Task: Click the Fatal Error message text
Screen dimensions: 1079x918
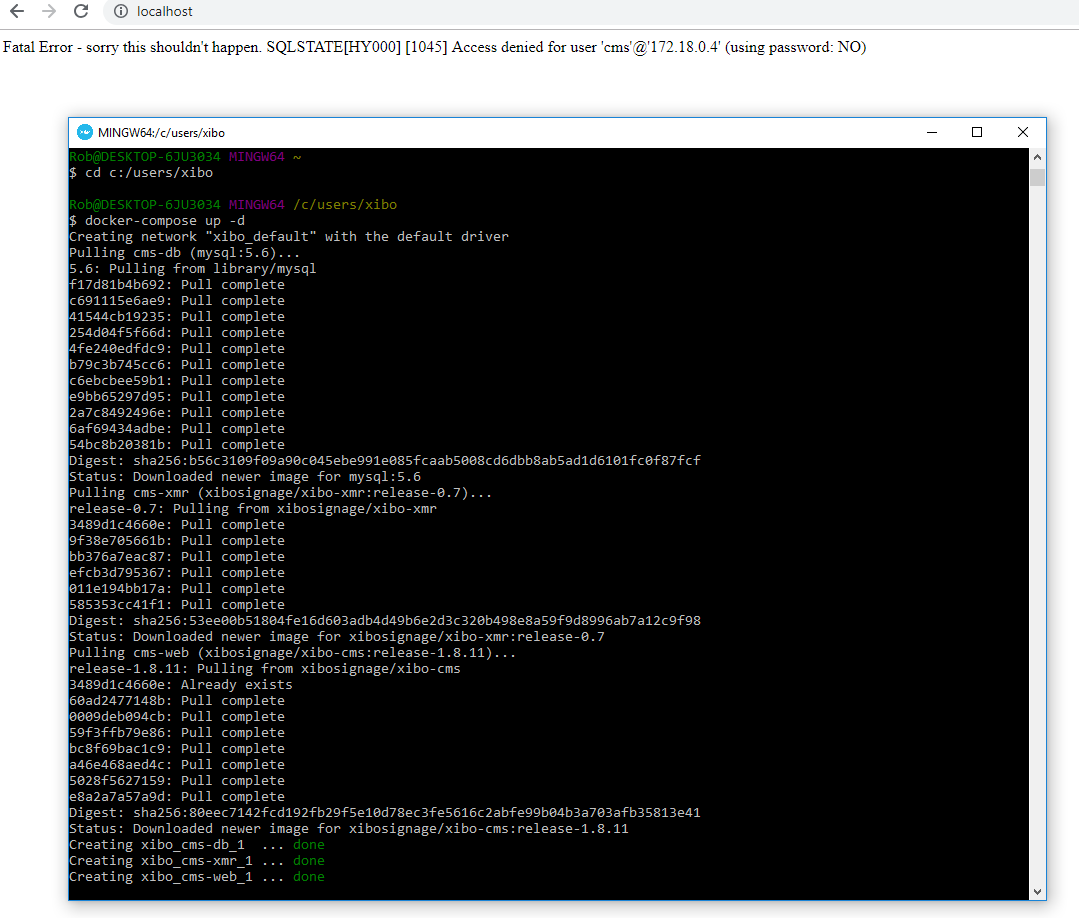Action: (434, 47)
